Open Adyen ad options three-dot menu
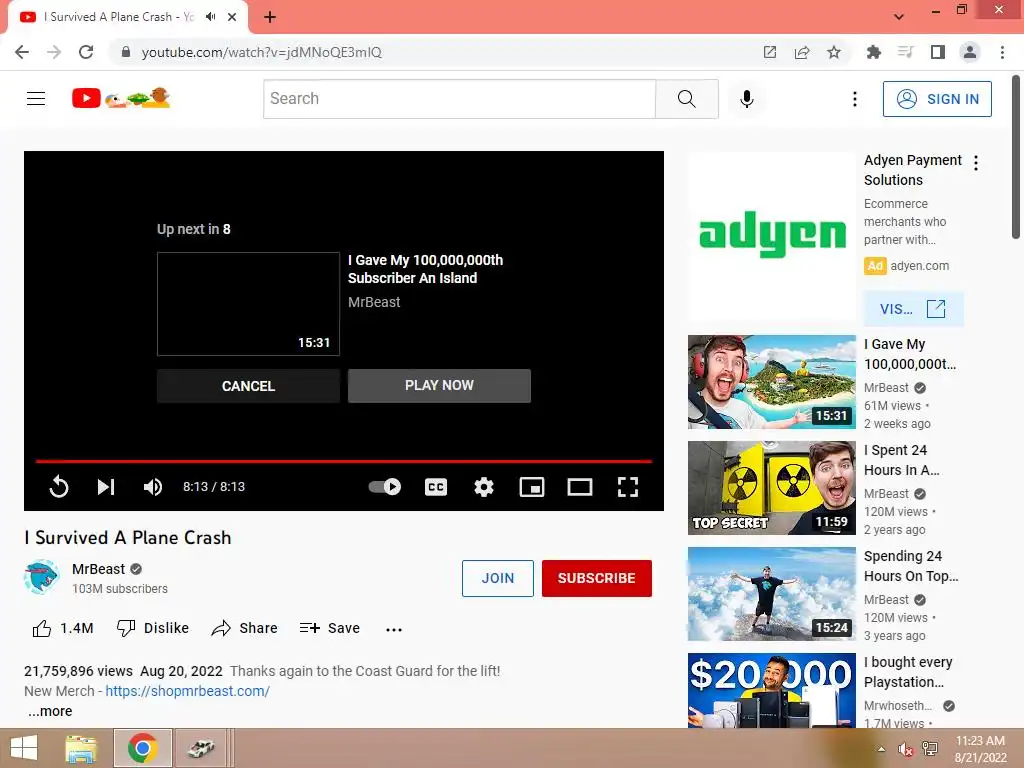Screen dimensions: 1024x768 (976, 163)
